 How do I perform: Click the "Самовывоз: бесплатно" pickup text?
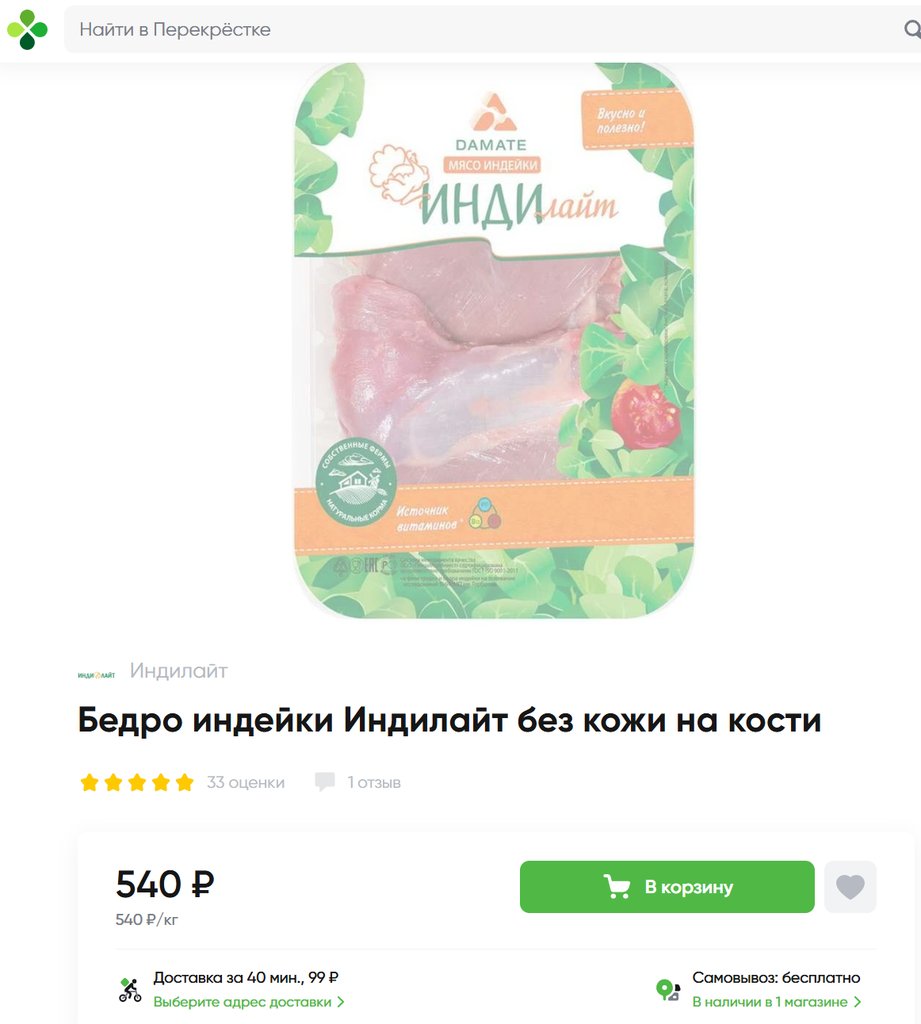point(776,978)
